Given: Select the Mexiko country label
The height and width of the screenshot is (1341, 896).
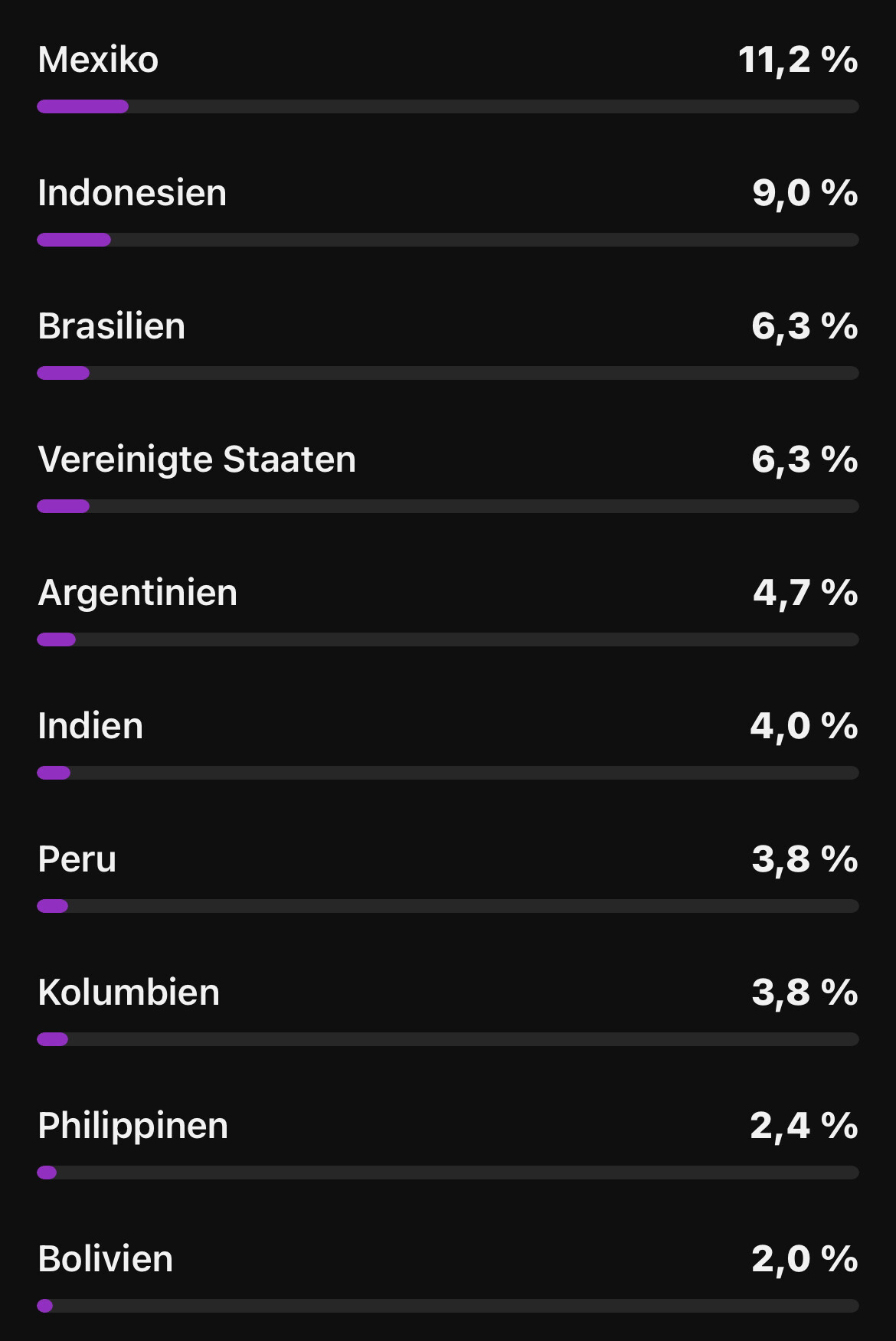Looking at the screenshot, I should click(x=98, y=60).
